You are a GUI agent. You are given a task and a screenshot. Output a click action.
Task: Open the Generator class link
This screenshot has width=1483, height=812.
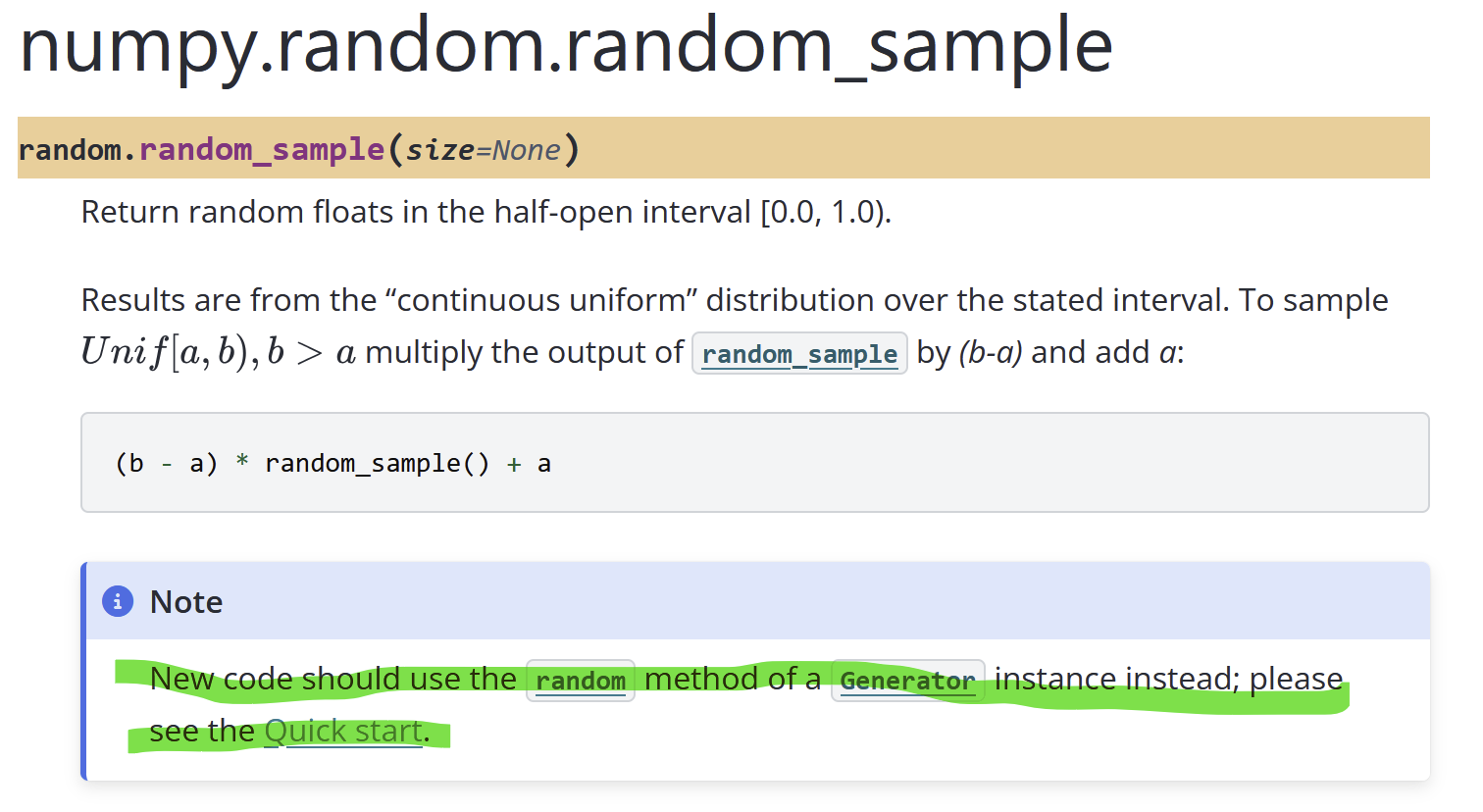click(907, 680)
